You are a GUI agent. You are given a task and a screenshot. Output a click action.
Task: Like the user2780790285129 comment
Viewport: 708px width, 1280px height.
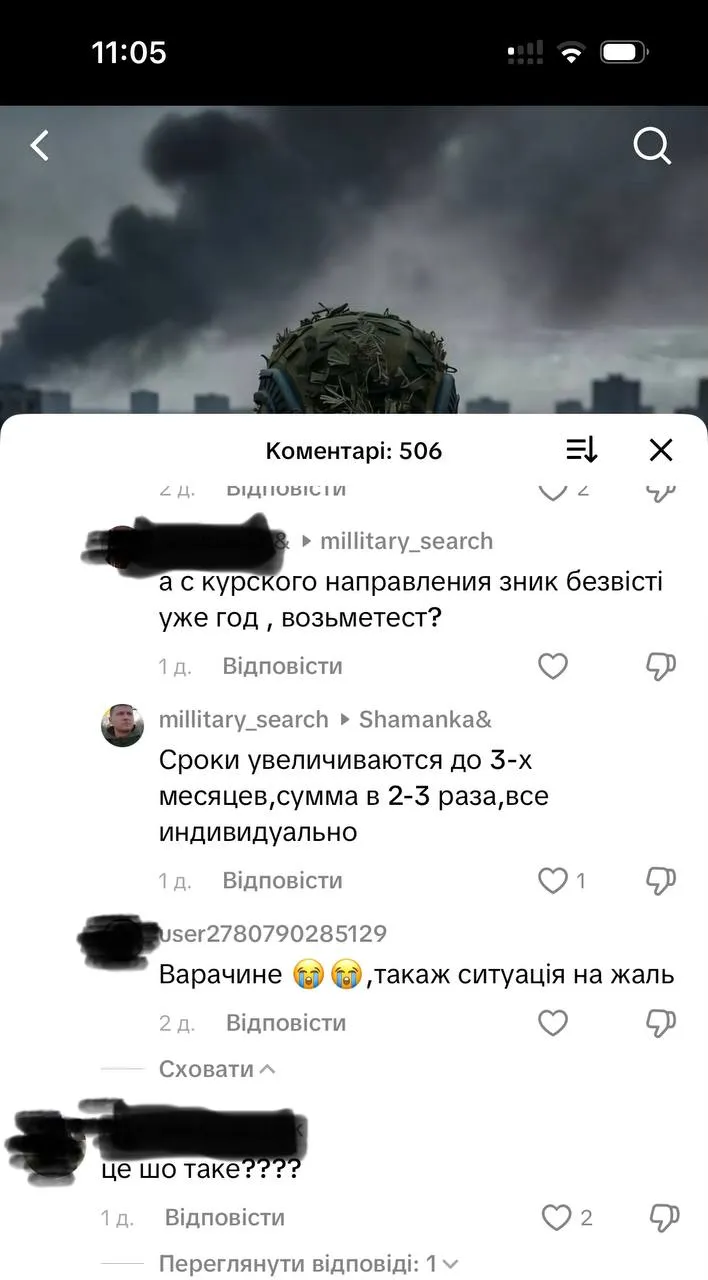tap(553, 1023)
